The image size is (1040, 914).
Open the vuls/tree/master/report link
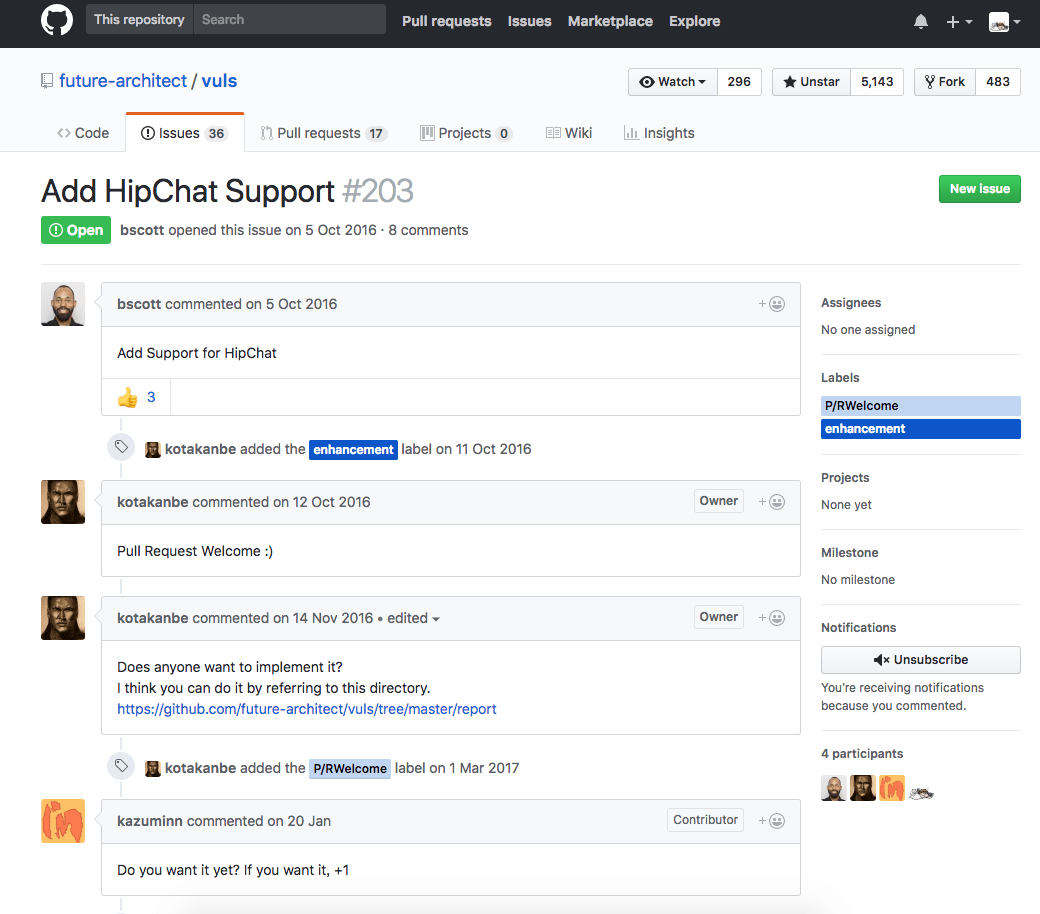click(307, 709)
